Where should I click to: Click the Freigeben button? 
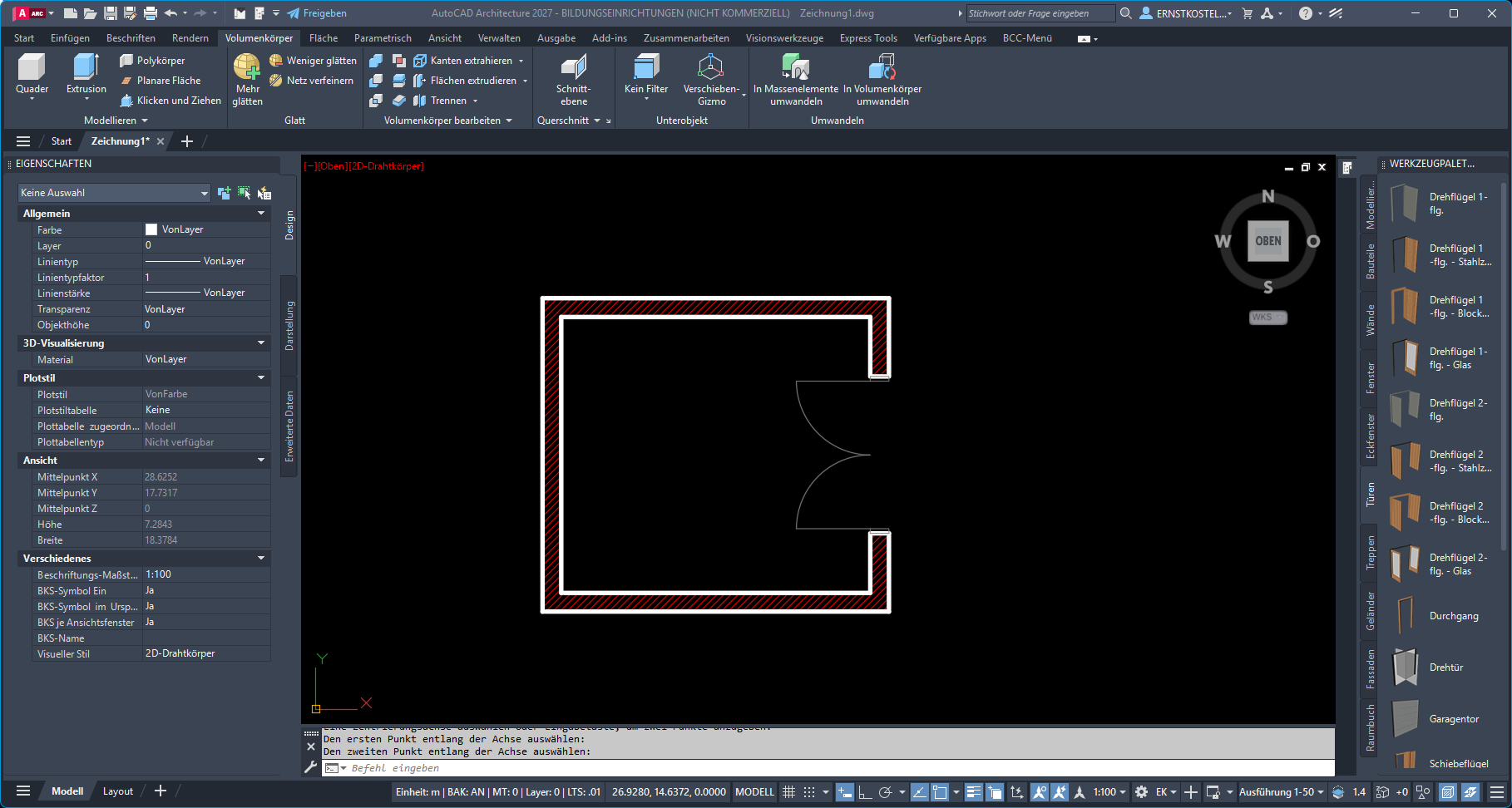(x=317, y=13)
